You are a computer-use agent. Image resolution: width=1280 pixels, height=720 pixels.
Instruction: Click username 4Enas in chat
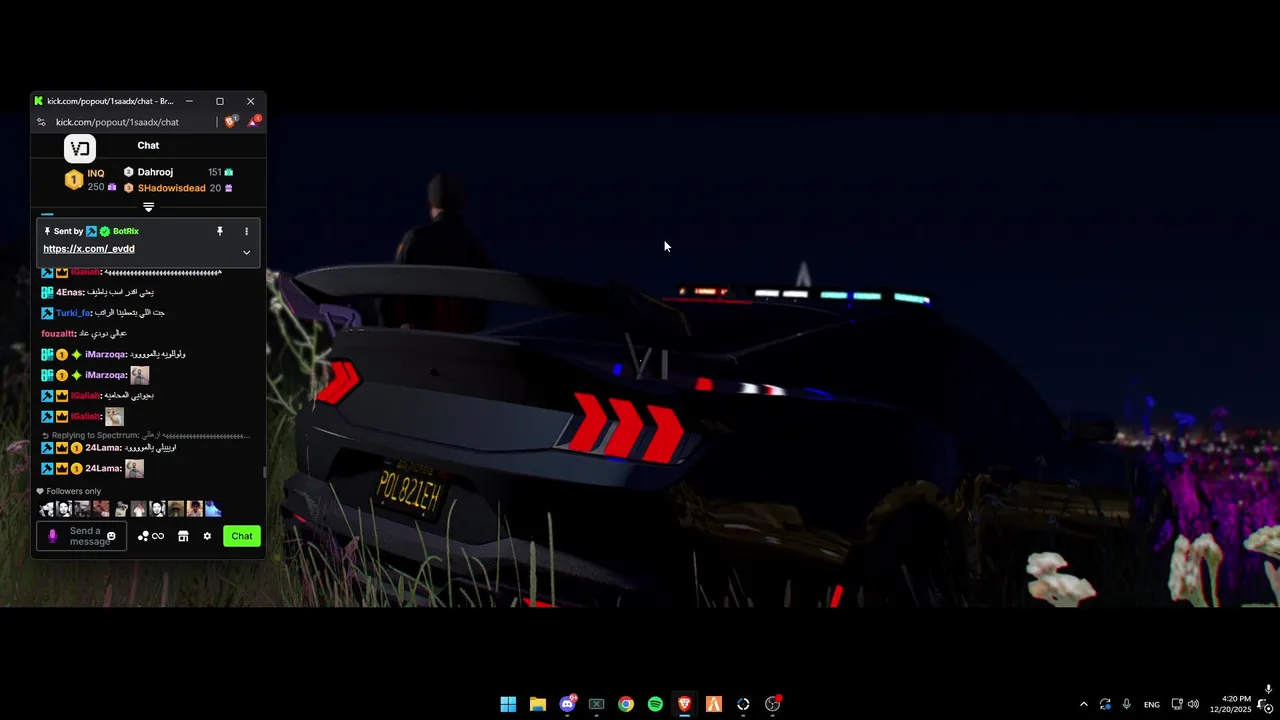69,292
